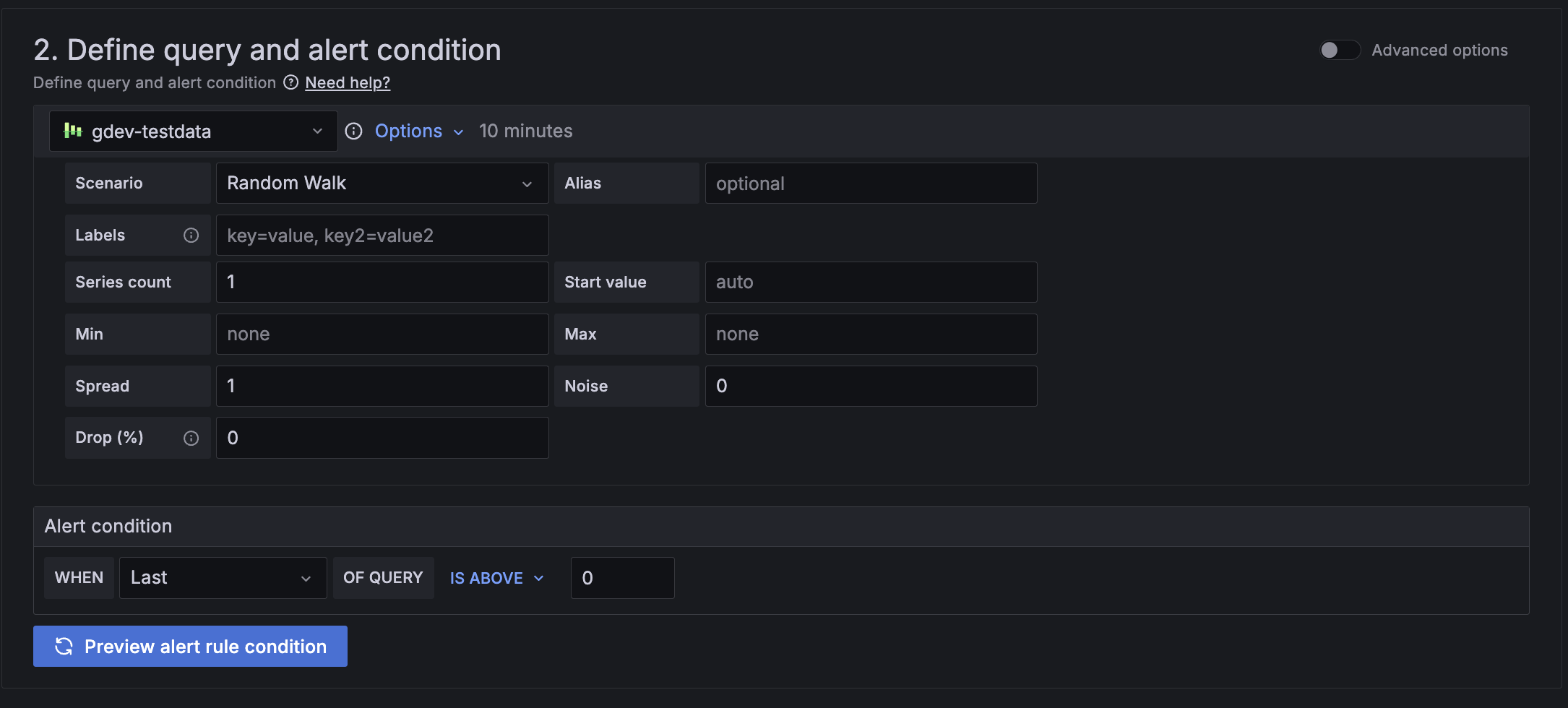Click the info icon next to Drop (%)

pyautogui.click(x=191, y=438)
